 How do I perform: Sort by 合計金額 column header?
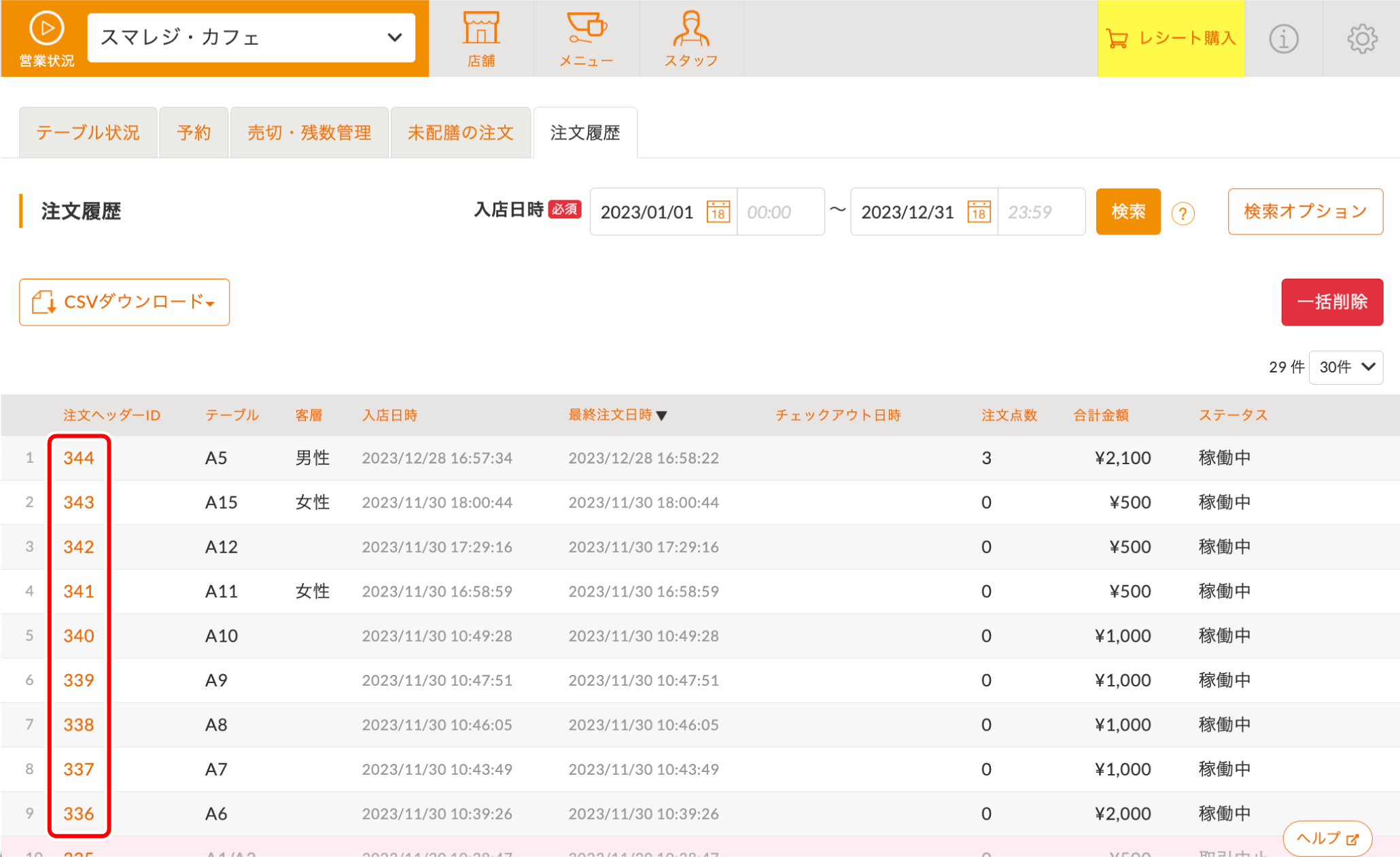(1101, 415)
